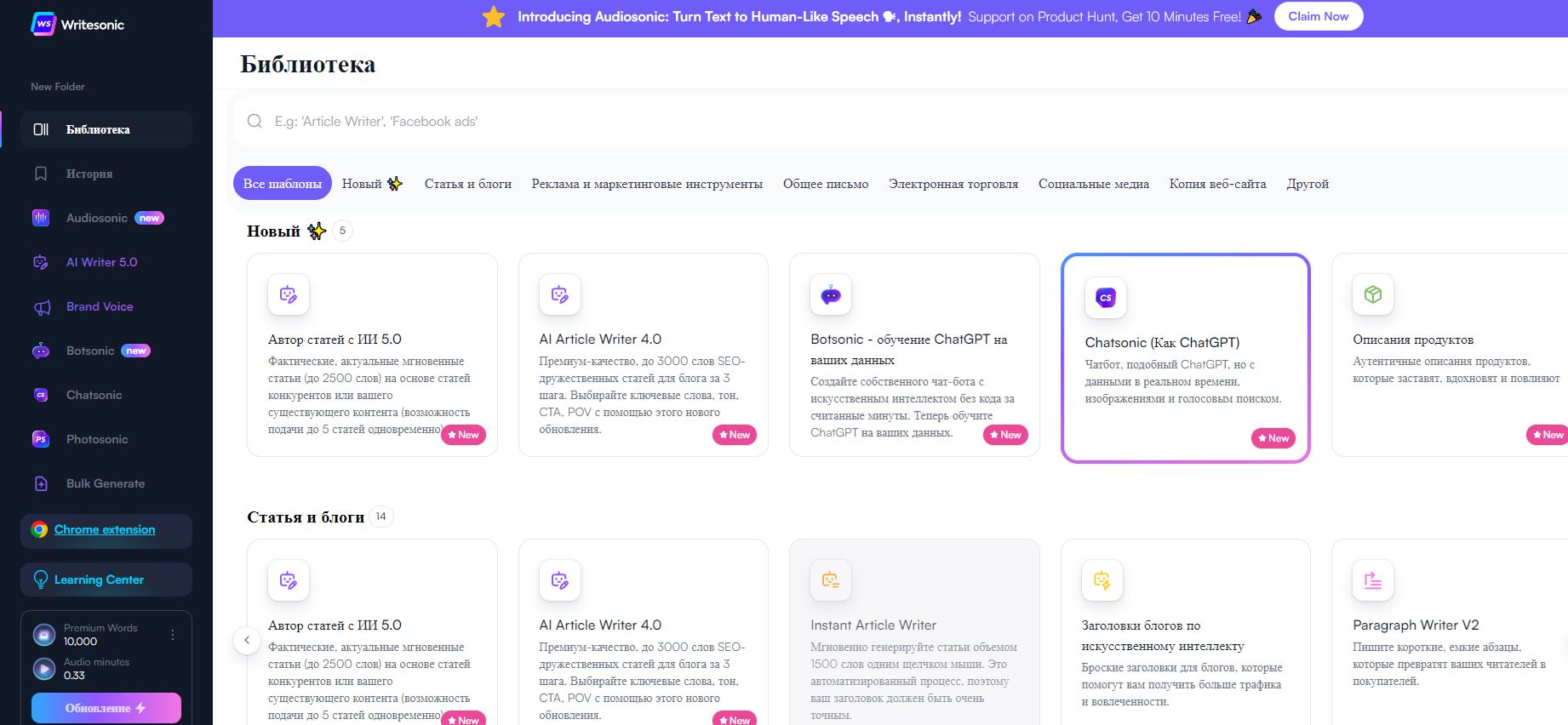The width and height of the screenshot is (1568, 725).
Task: Select Реклама и маркетинговые инструменты tab
Action: click(x=647, y=184)
